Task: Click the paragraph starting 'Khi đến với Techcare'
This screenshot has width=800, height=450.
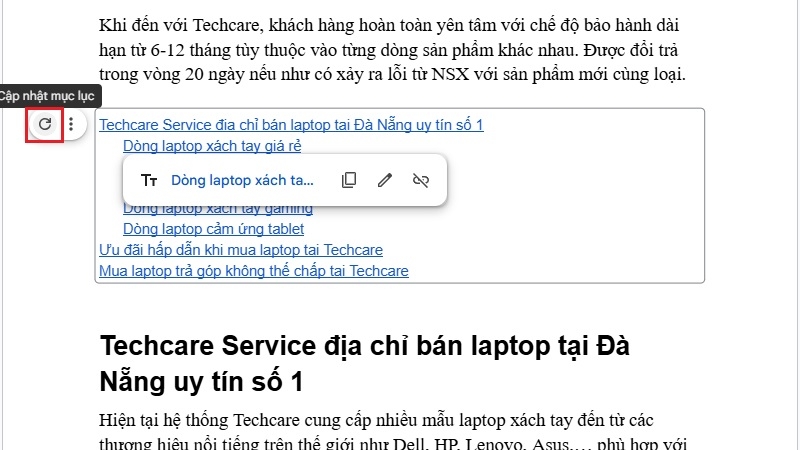Action: coord(392,49)
